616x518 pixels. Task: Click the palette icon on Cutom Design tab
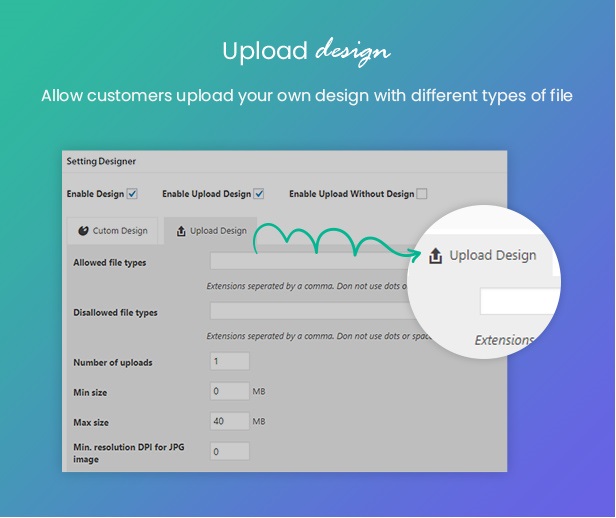click(82, 231)
